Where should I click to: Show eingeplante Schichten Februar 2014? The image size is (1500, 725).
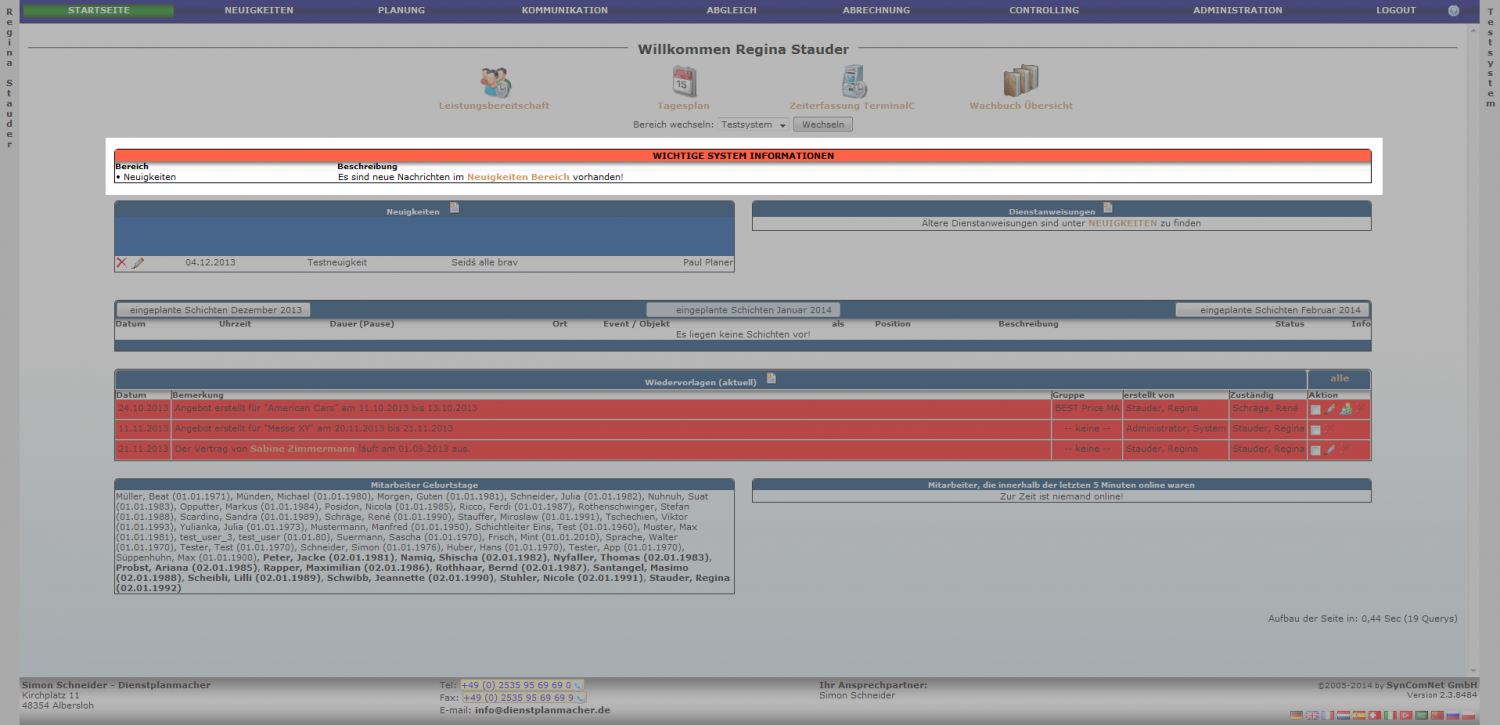pos(1272,310)
